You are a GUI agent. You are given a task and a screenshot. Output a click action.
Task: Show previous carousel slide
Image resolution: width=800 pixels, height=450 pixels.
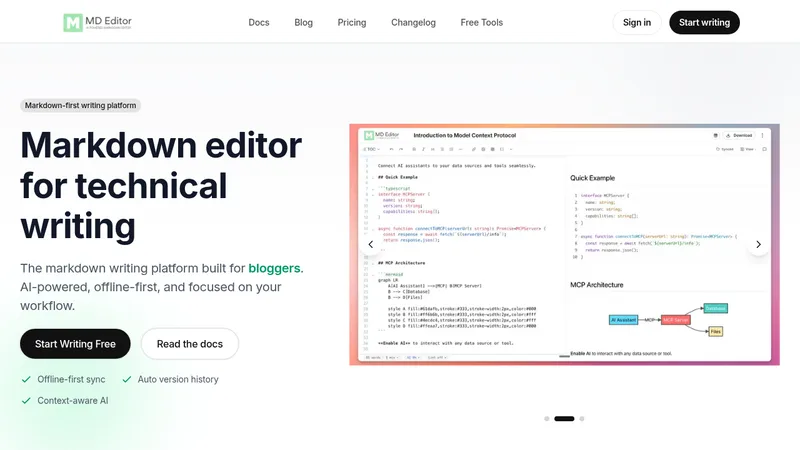coord(371,244)
